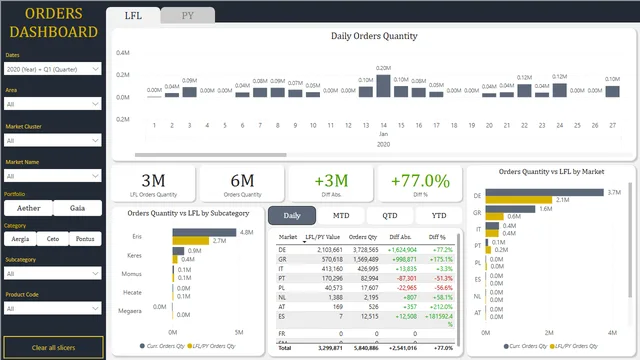Click Eris current orders bar 4.8M
The image size is (640, 360).
pos(204,232)
